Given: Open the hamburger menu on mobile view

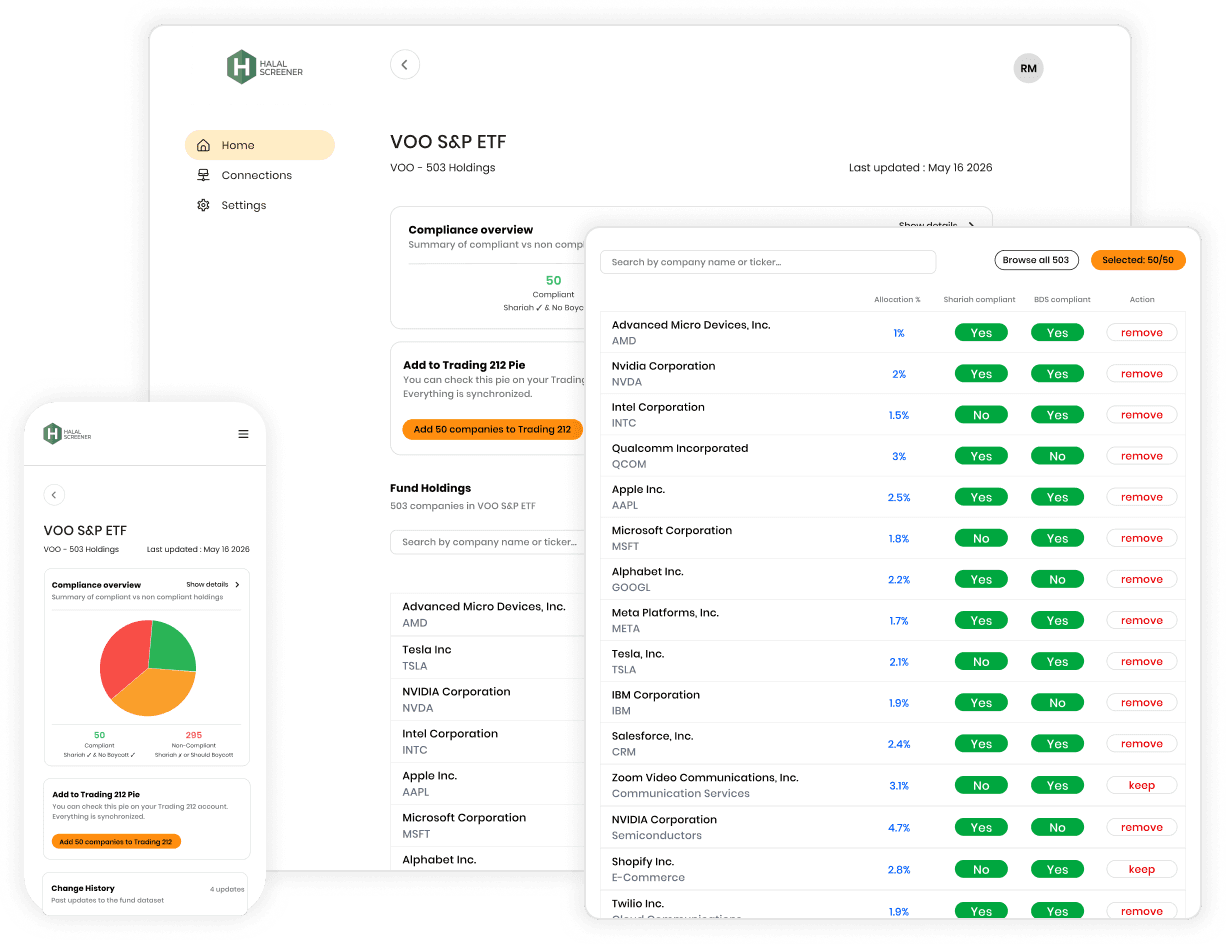Looking at the screenshot, I should click(243, 434).
